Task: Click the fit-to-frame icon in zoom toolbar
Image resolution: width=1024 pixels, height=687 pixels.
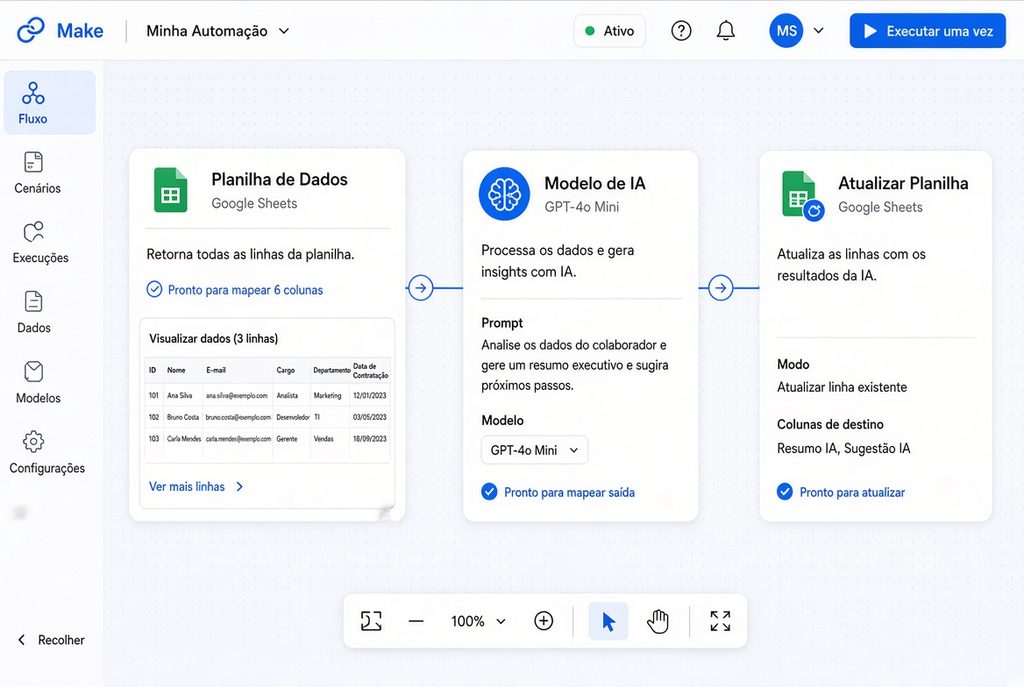Action: coord(371,620)
